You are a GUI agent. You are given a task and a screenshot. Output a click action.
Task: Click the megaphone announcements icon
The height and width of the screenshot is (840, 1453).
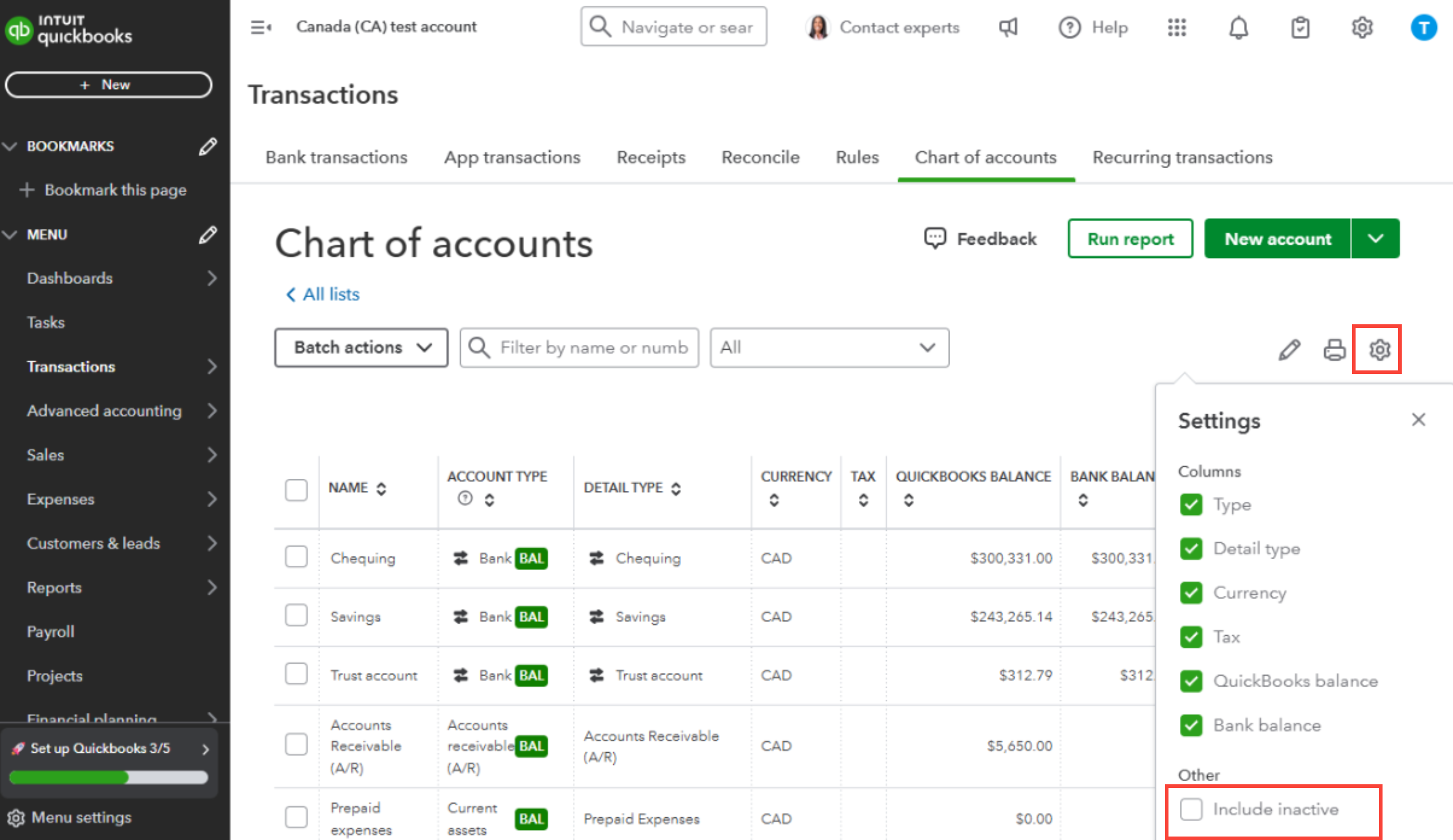pyautogui.click(x=1008, y=27)
